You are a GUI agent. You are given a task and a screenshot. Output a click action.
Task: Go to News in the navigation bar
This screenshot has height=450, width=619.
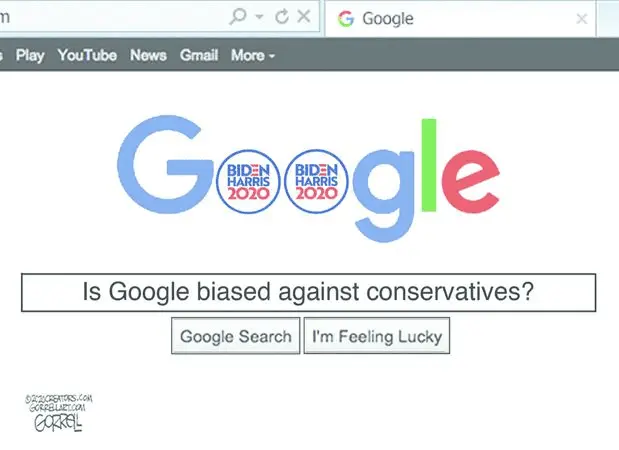click(x=148, y=55)
